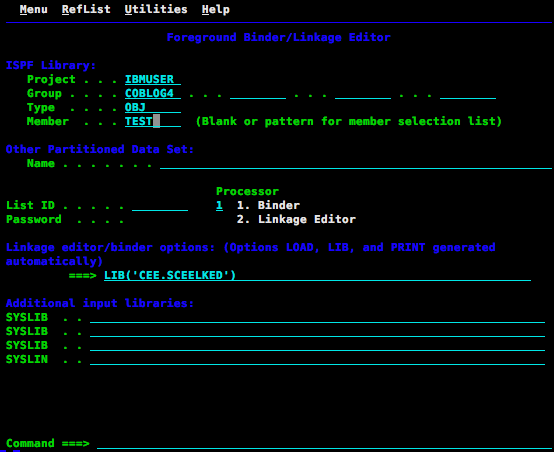Click the Member field containing TEST

tap(153, 121)
